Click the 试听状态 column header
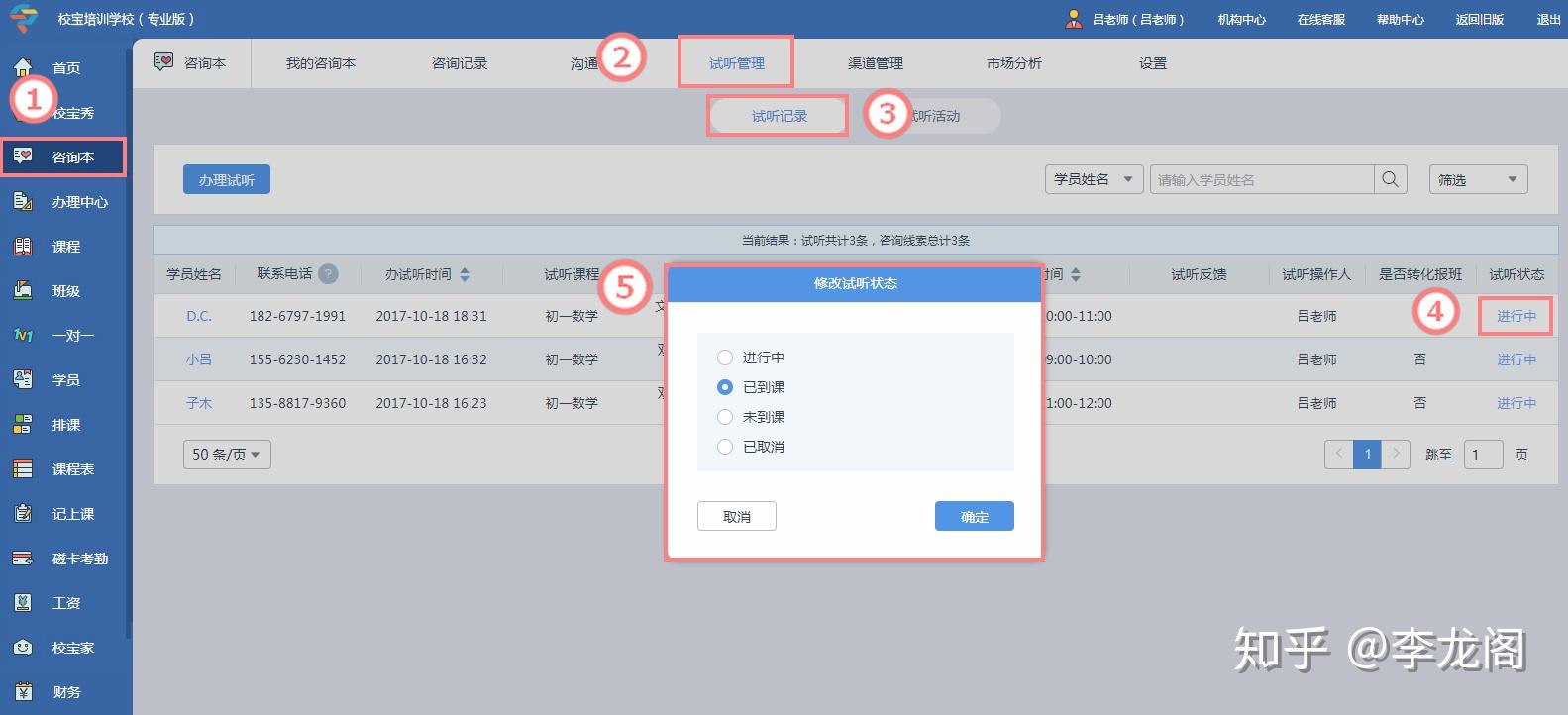Screen dimensions: 1568x715 [x=1516, y=274]
